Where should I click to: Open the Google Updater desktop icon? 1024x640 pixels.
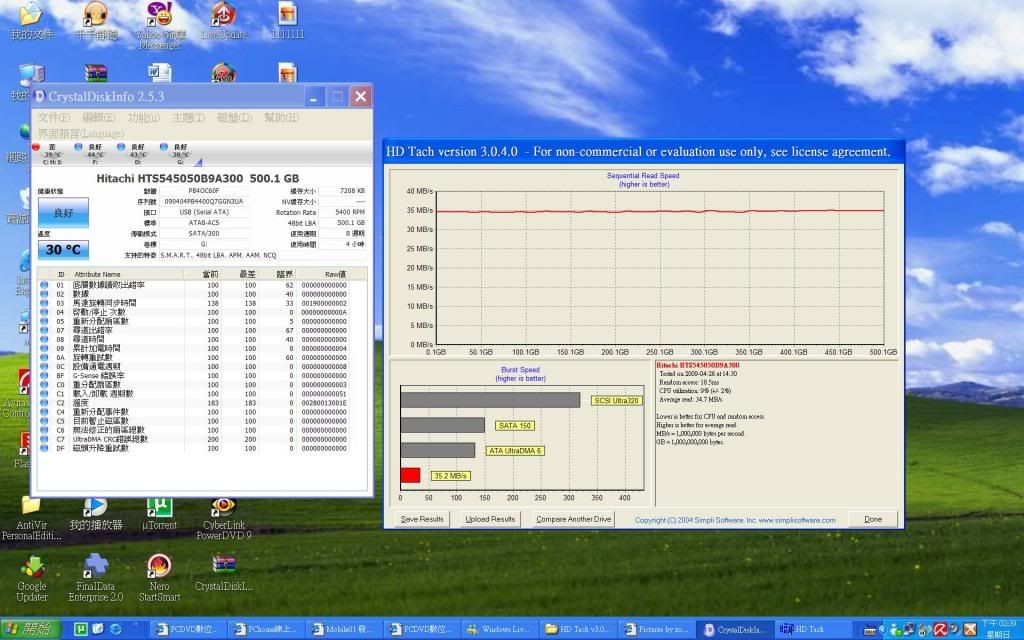coord(31,579)
